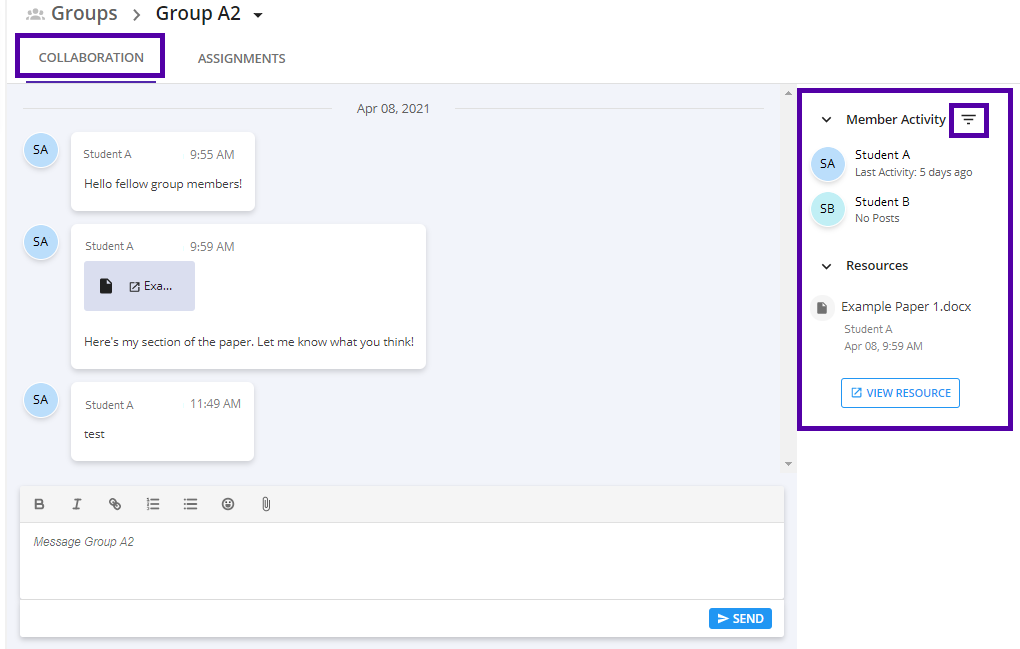Collapse the Member Activity section
The image size is (1020, 649).
point(826,120)
